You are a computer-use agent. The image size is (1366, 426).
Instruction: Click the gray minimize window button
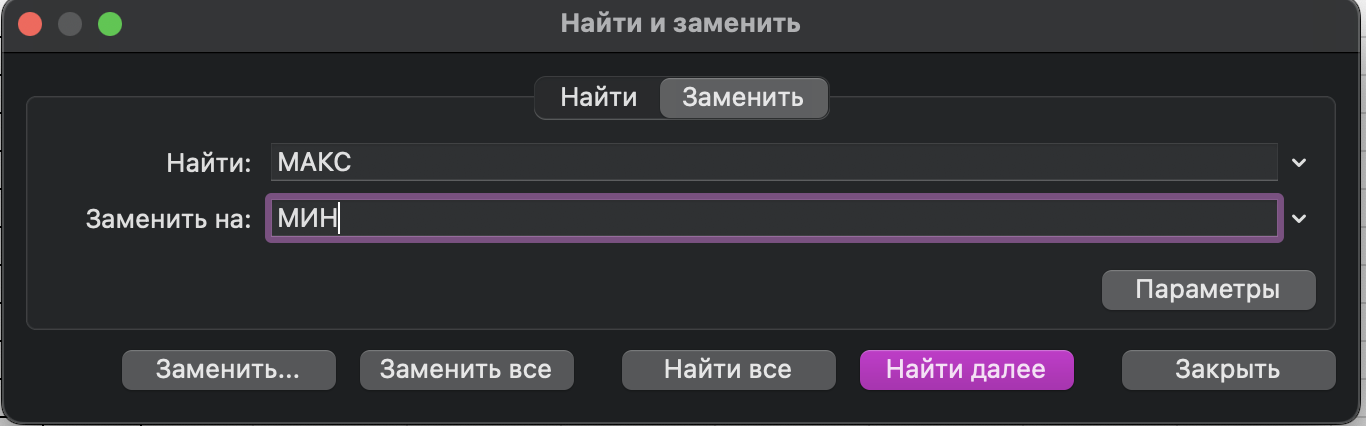point(70,24)
